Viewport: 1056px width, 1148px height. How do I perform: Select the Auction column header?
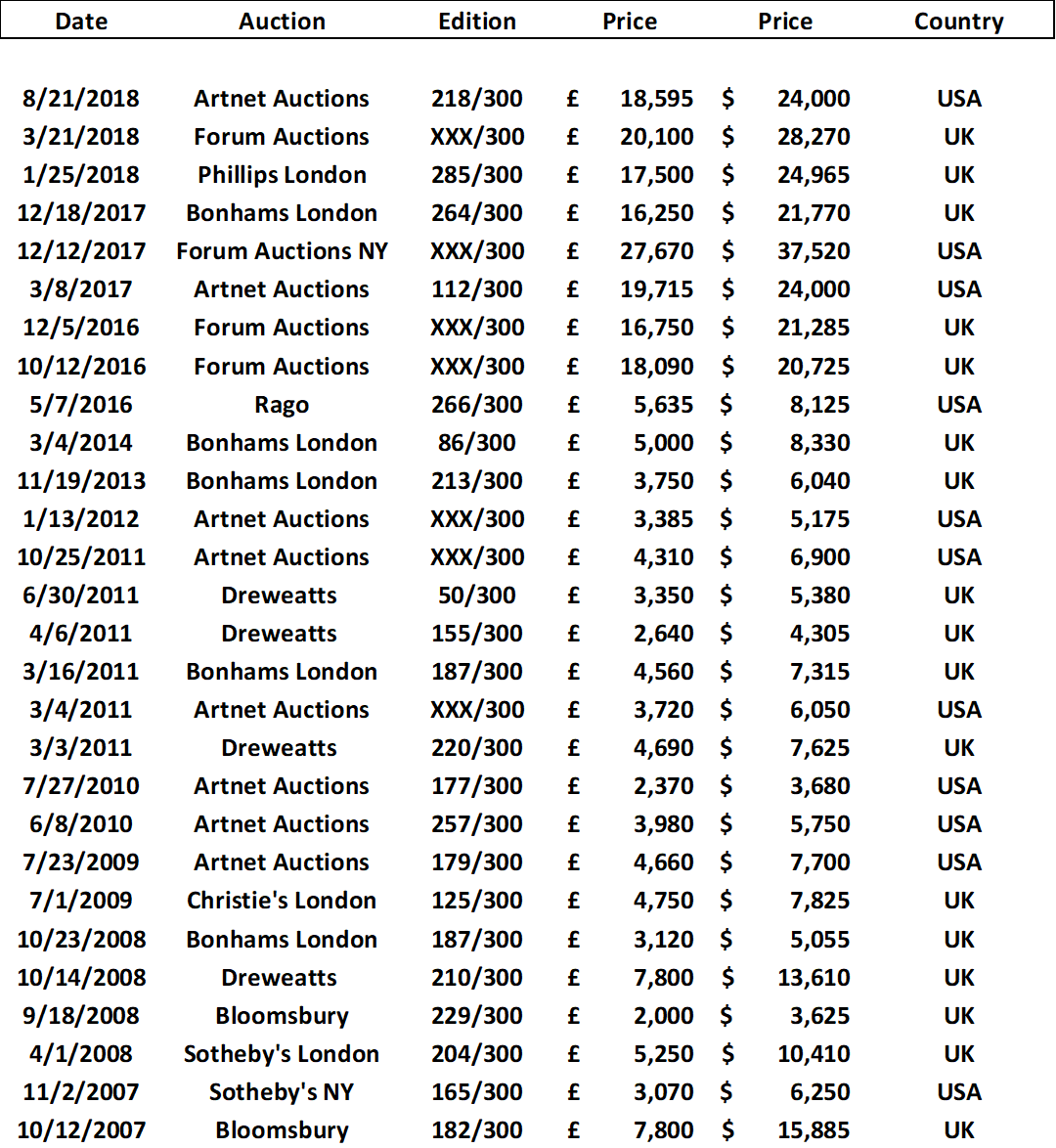point(282,22)
